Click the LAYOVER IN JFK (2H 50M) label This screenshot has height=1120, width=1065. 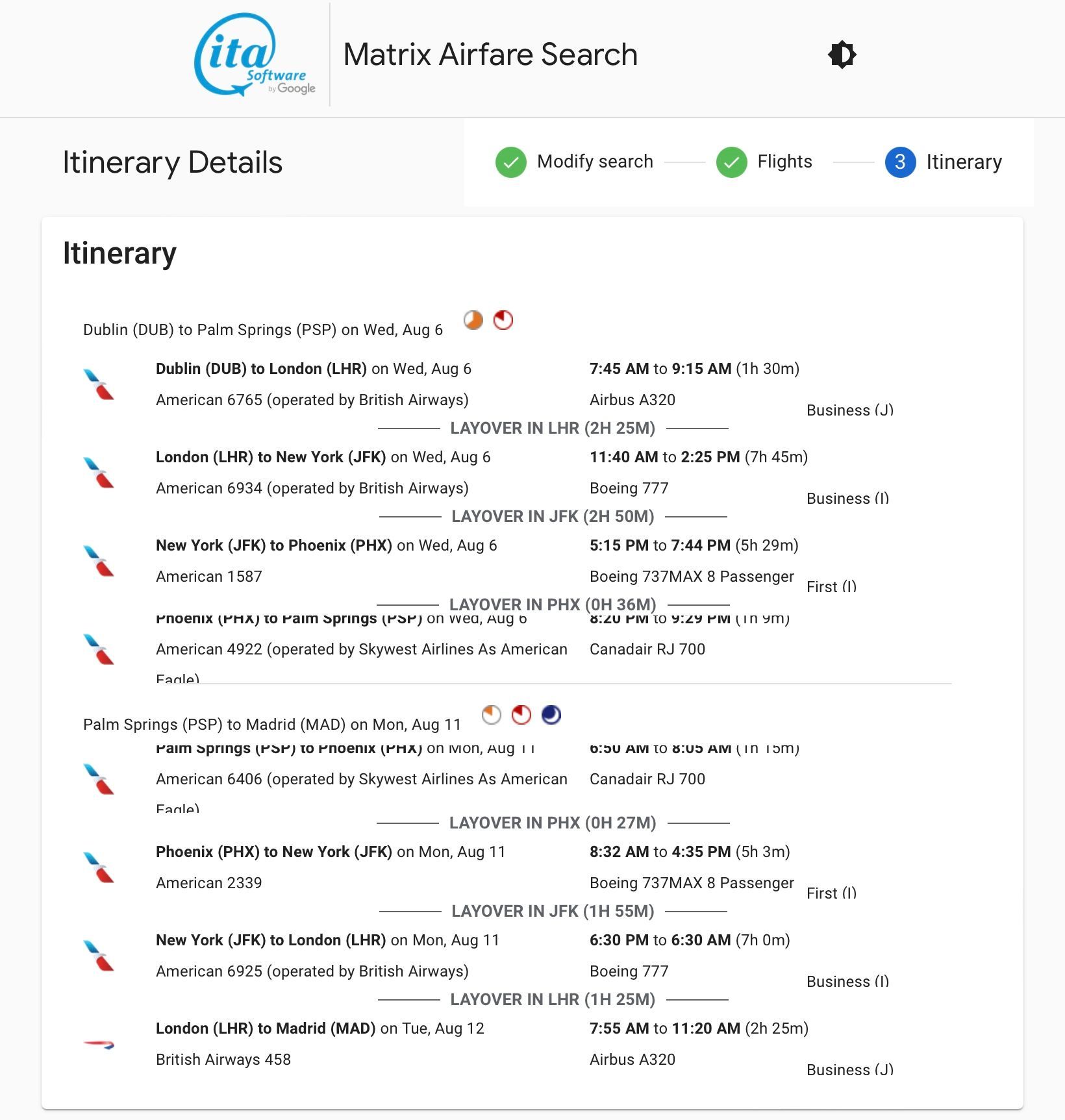553,517
